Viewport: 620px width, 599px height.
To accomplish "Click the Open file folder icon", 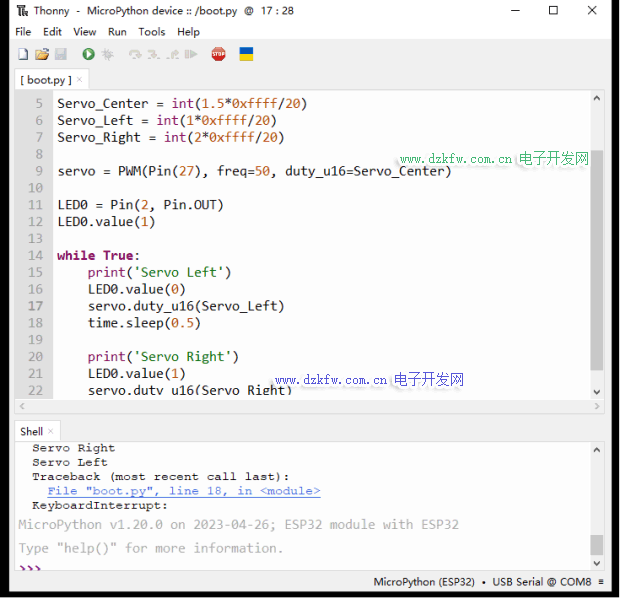I will point(42,54).
